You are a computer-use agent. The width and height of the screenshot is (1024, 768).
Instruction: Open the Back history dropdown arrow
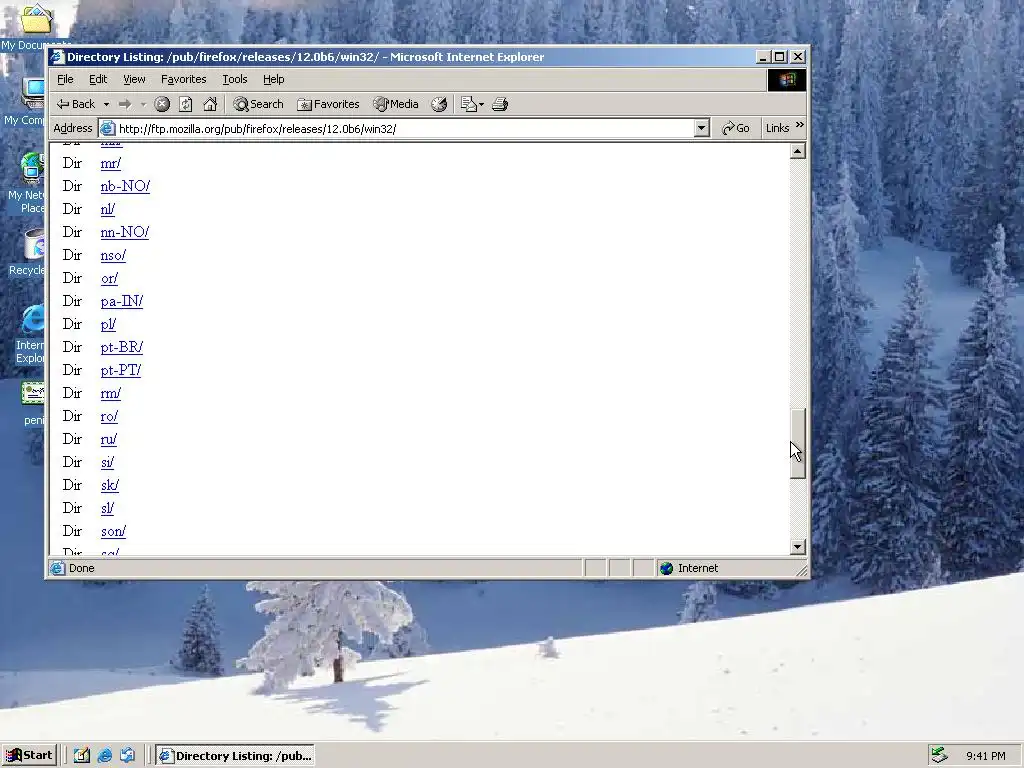point(106,104)
